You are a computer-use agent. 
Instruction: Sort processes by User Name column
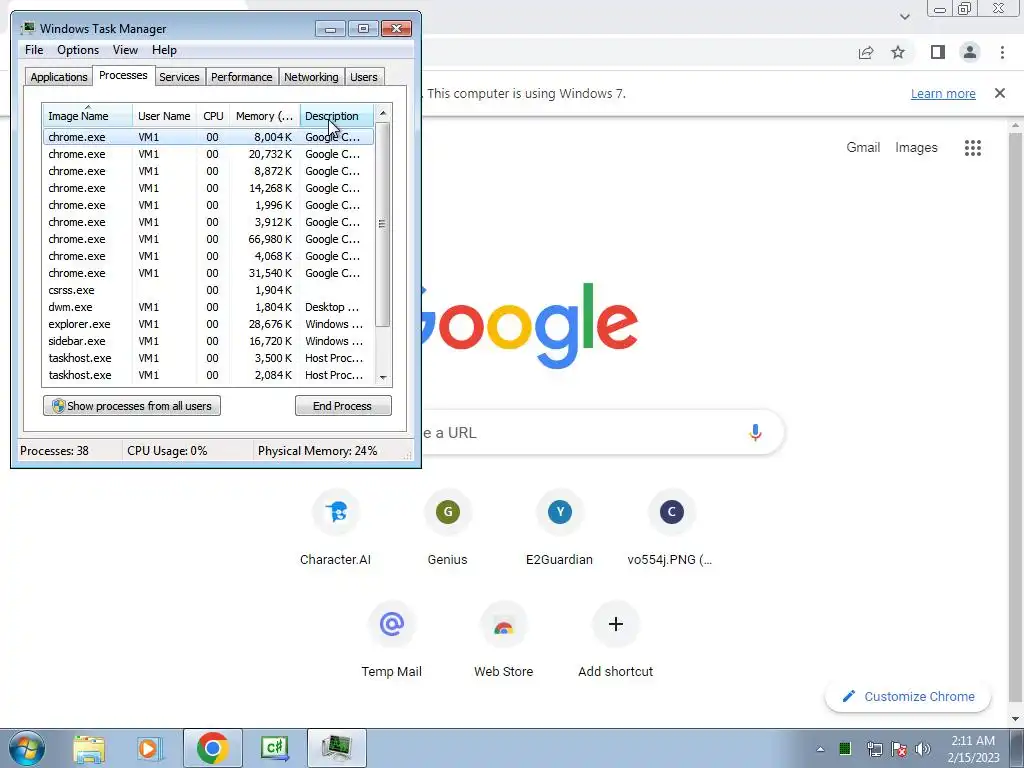click(164, 116)
